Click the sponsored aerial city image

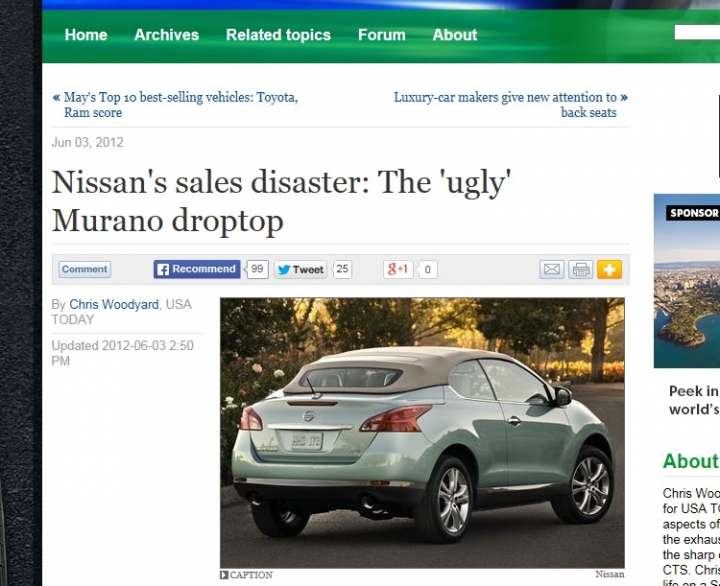687,281
